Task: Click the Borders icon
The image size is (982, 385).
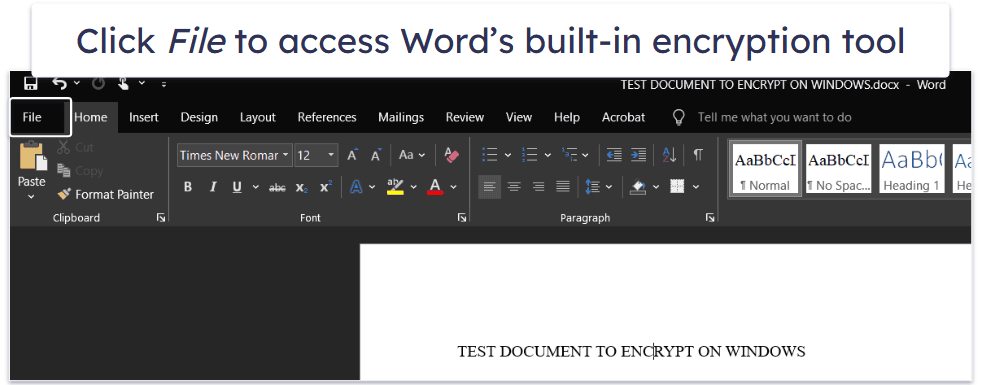Action: (x=677, y=187)
